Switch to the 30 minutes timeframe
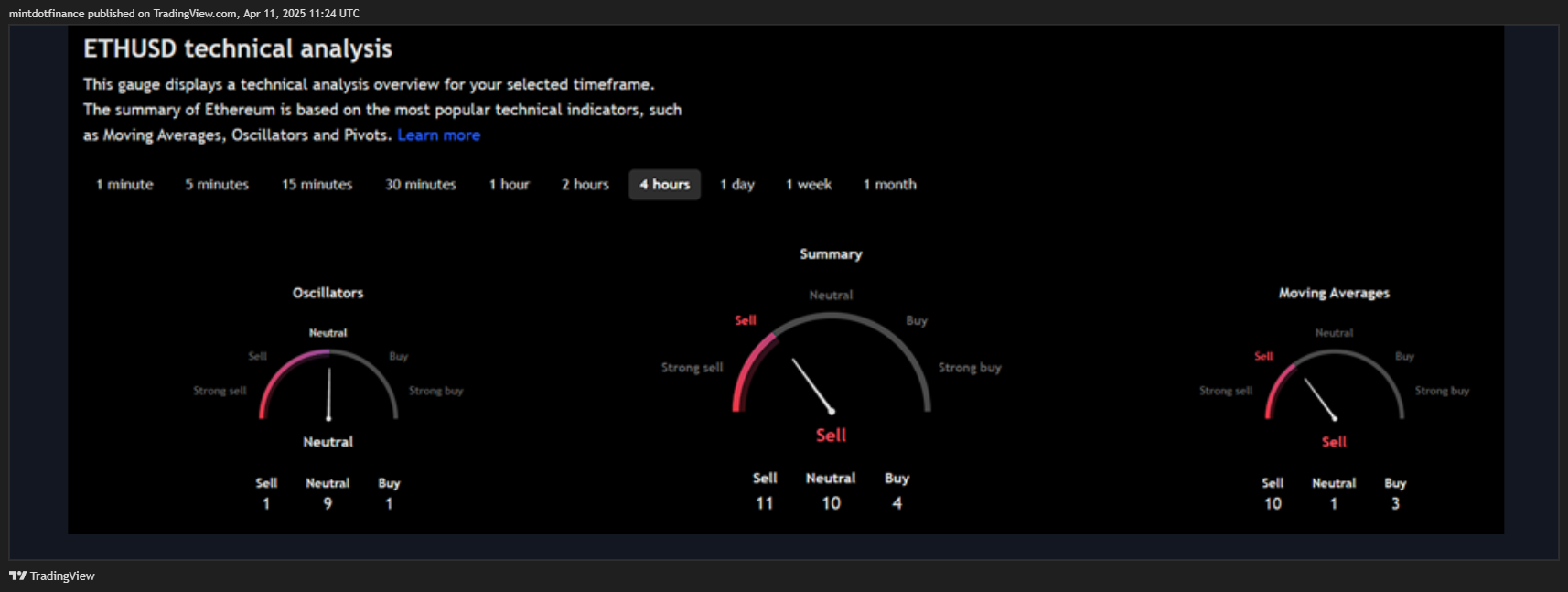Image resolution: width=1568 pixels, height=592 pixels. click(421, 184)
